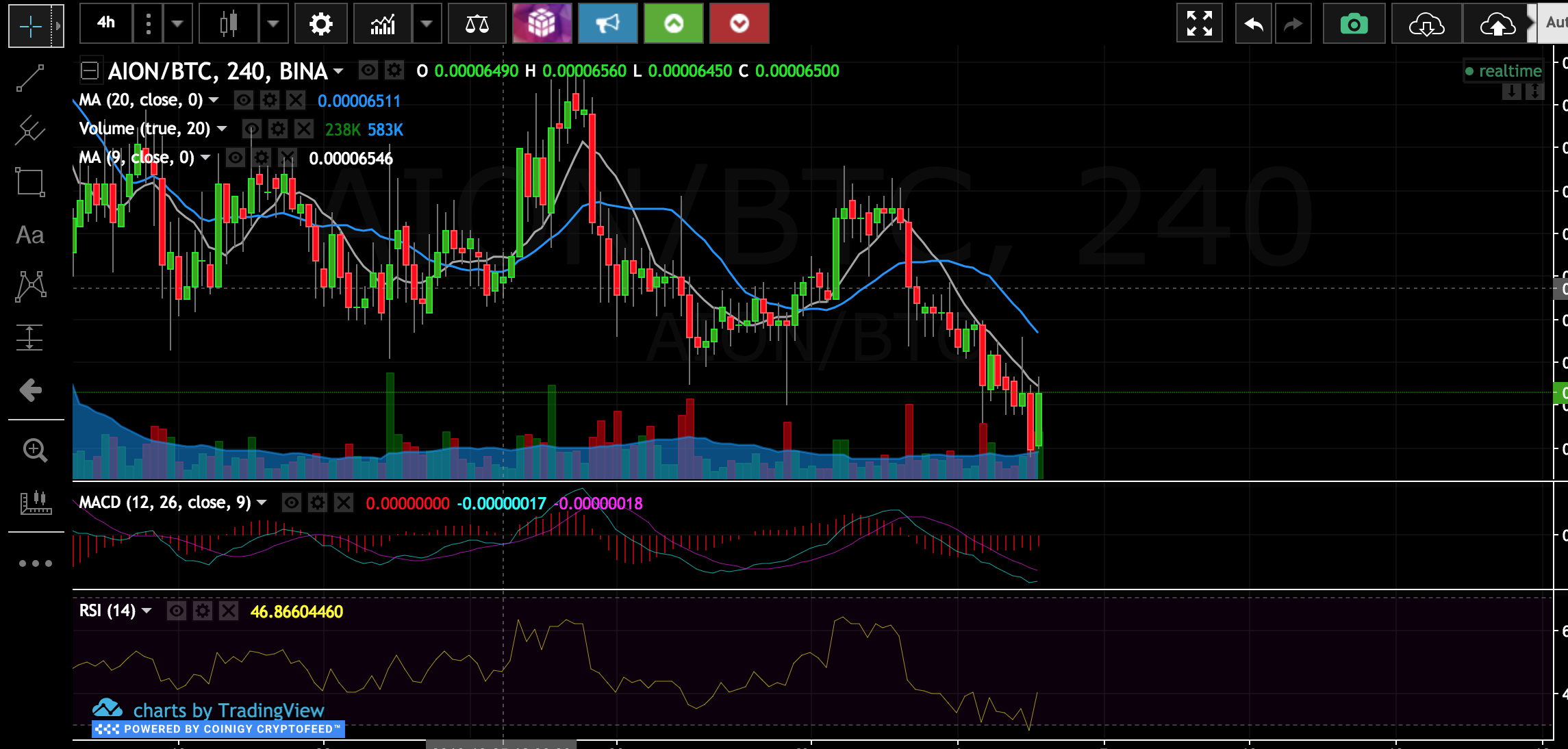This screenshot has width=1568, height=749.
Task: Click the red sell down button
Action: (x=739, y=24)
